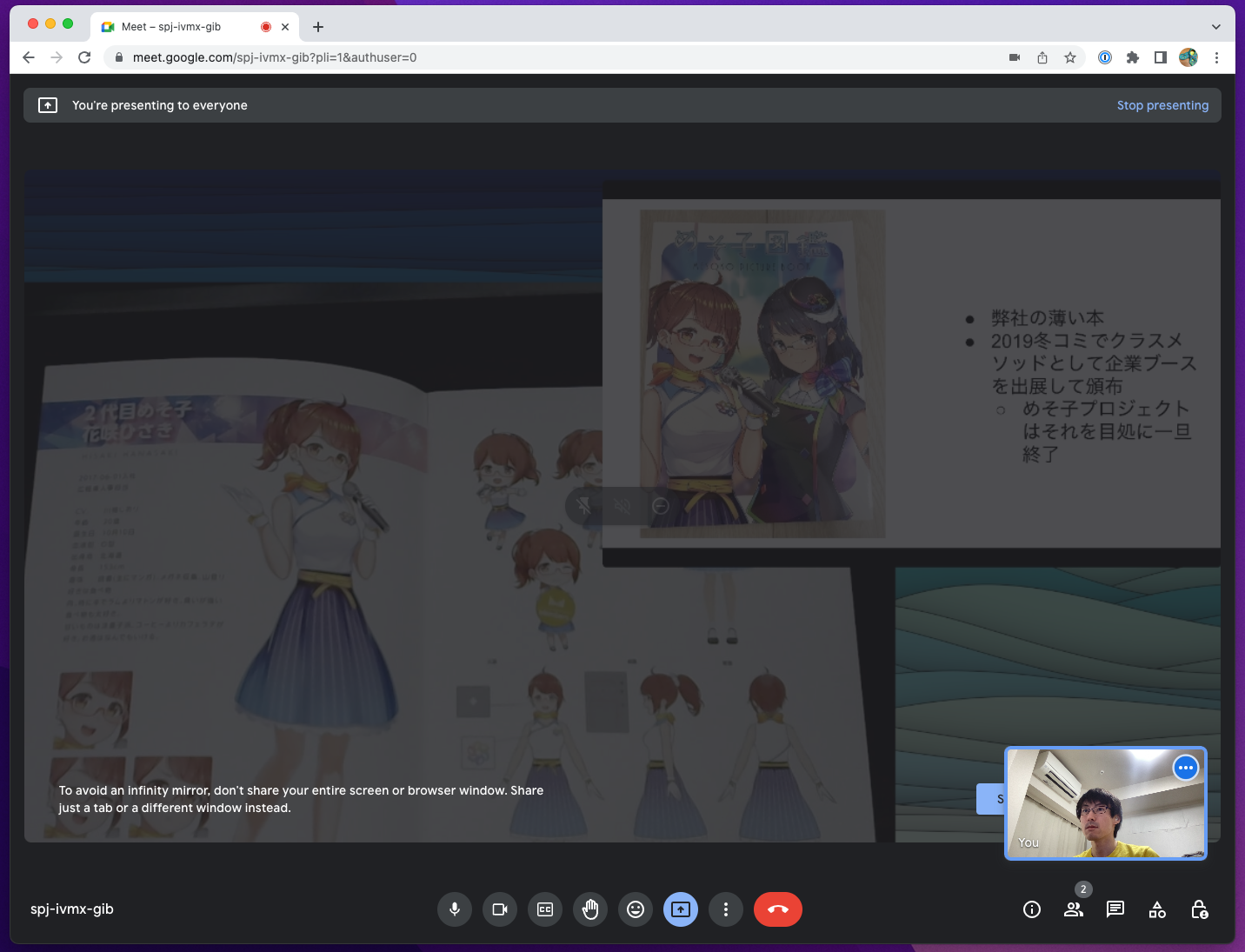Open the 1Password extension
The width and height of the screenshot is (1245, 952).
click(x=1105, y=57)
